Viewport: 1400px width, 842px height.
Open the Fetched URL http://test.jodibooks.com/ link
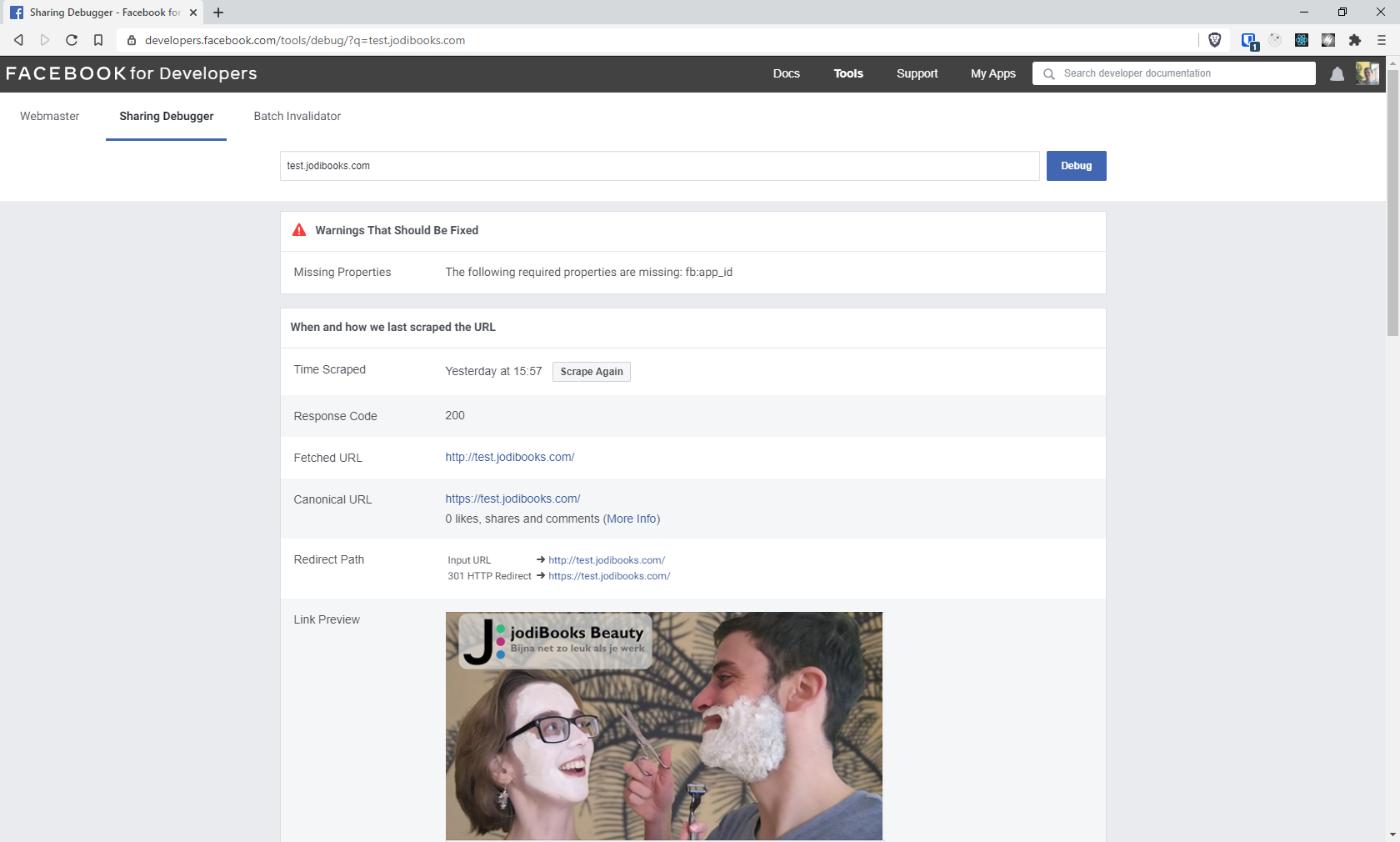[510, 457]
